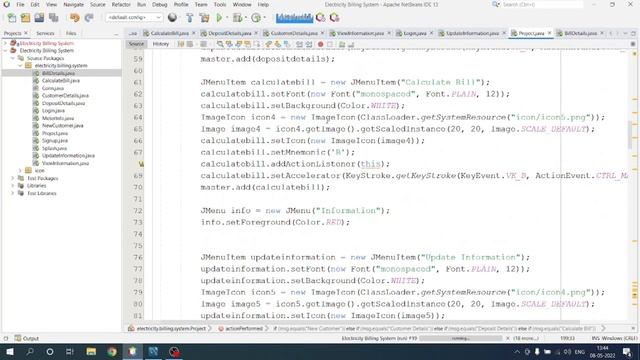Open the Debug menu

159,4
